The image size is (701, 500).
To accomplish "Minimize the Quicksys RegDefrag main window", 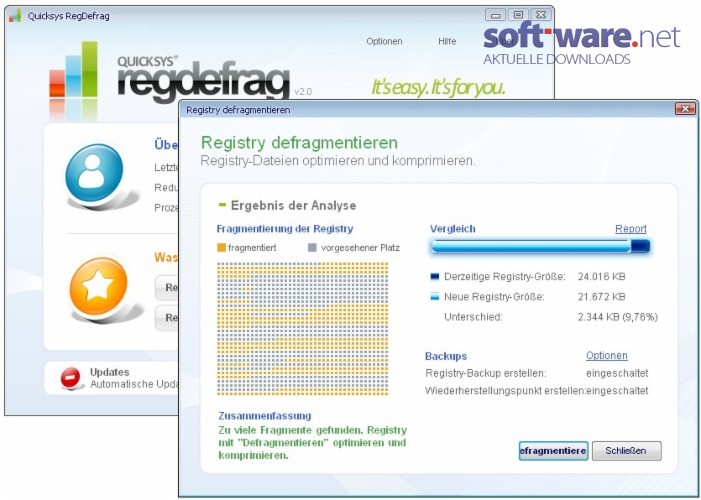I will (495, 15).
